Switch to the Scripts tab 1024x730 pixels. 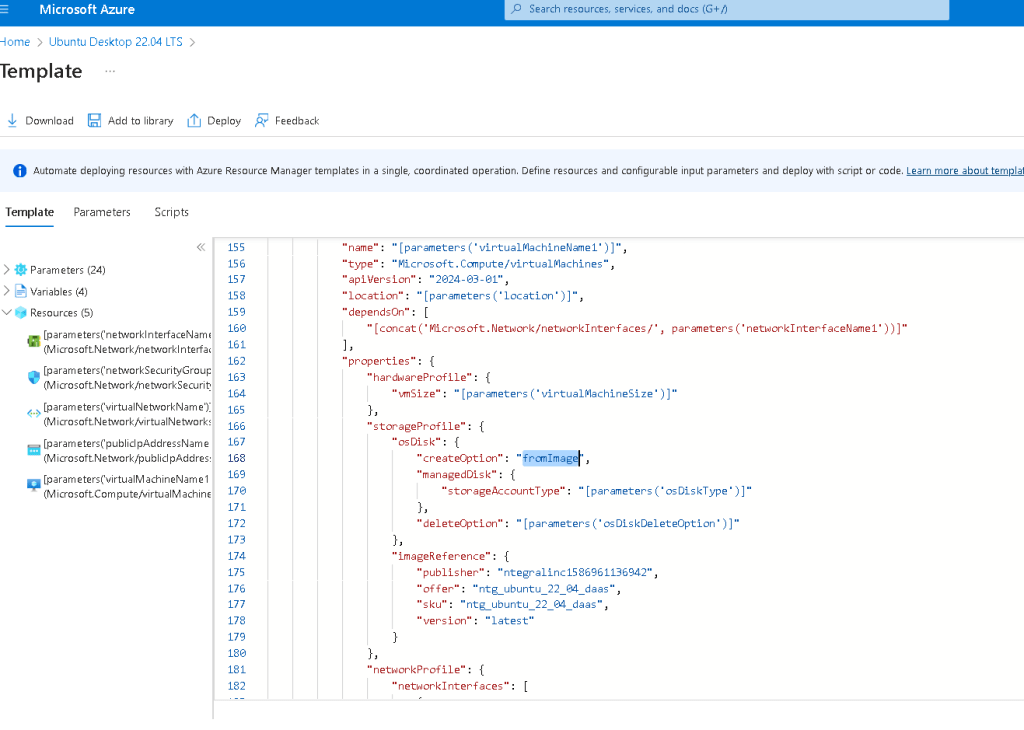point(171,212)
